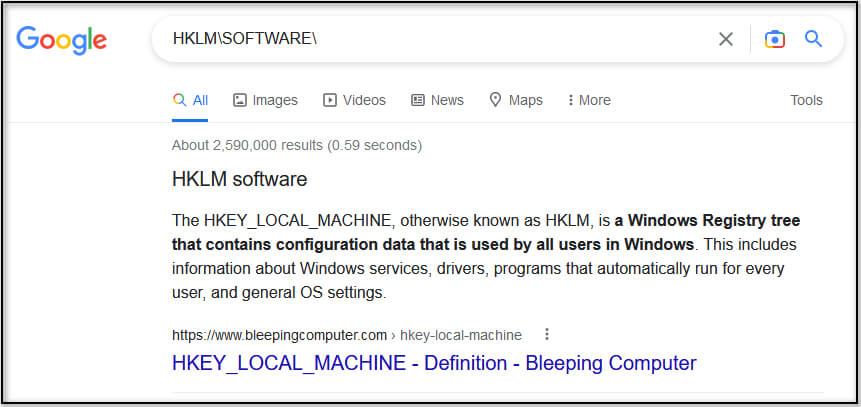
Task: Switch to the Videos tab
Action: coord(354,101)
